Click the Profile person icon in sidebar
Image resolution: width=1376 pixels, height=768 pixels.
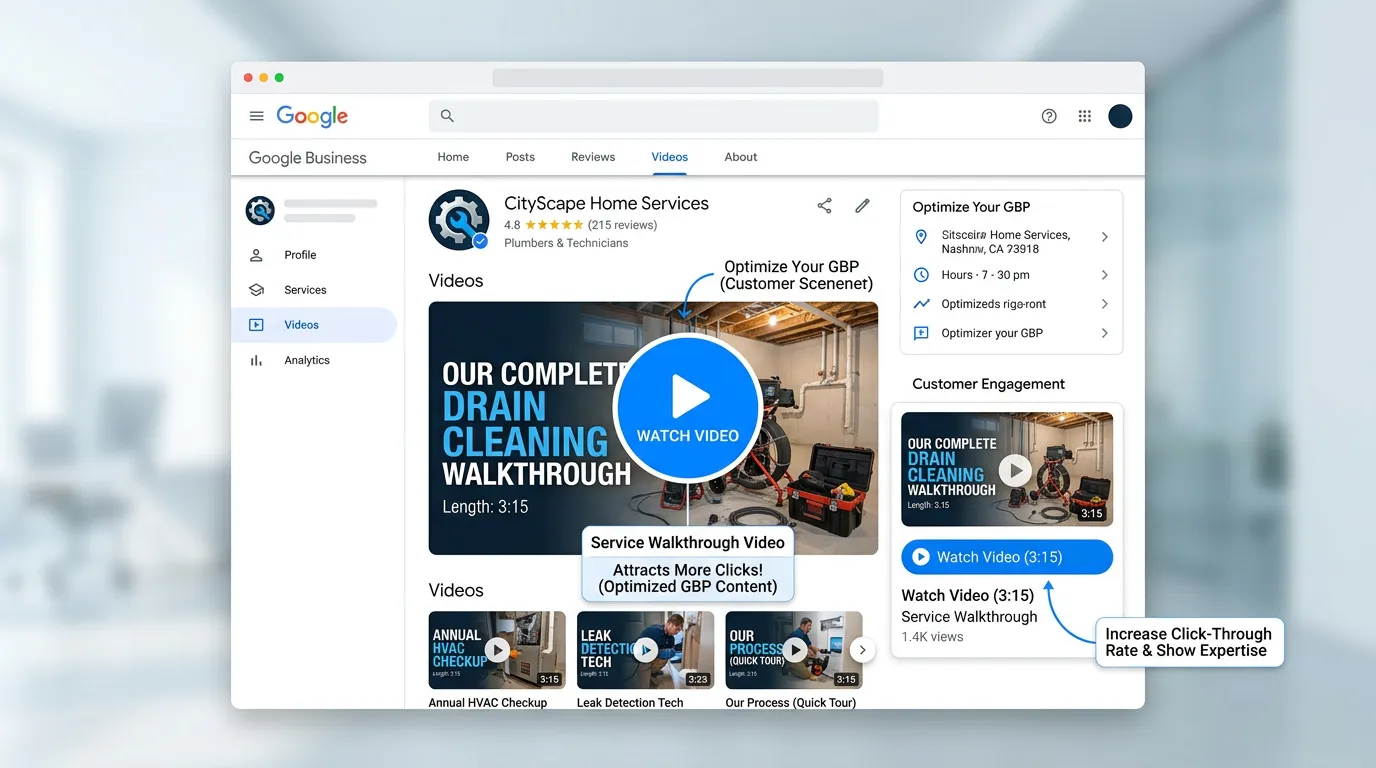point(256,255)
